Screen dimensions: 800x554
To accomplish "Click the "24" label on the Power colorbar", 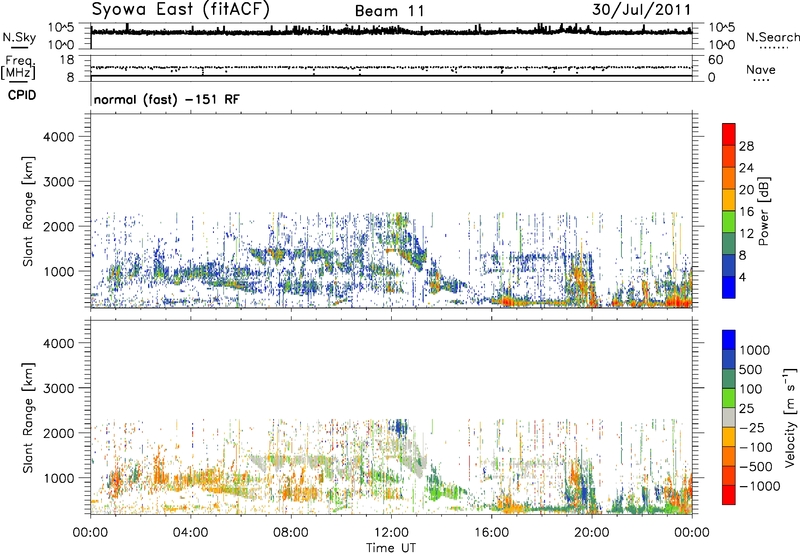I will pos(746,168).
